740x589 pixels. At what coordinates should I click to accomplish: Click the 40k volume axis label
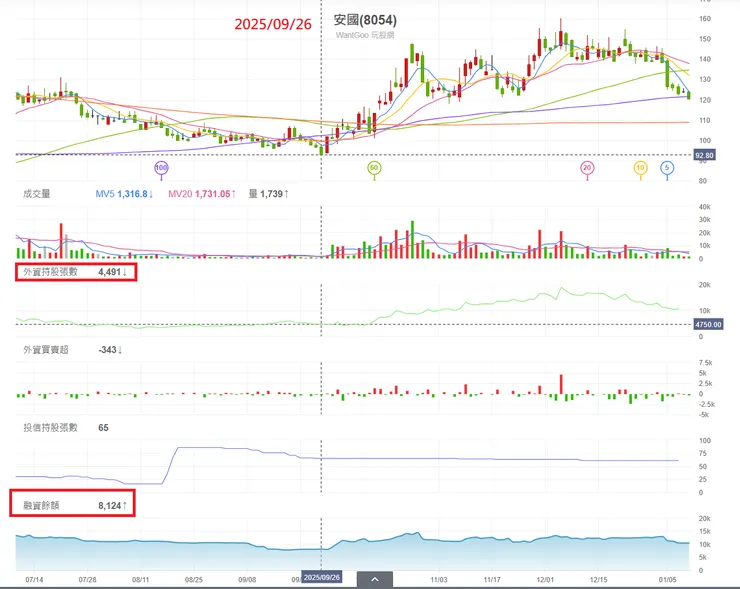coord(705,207)
